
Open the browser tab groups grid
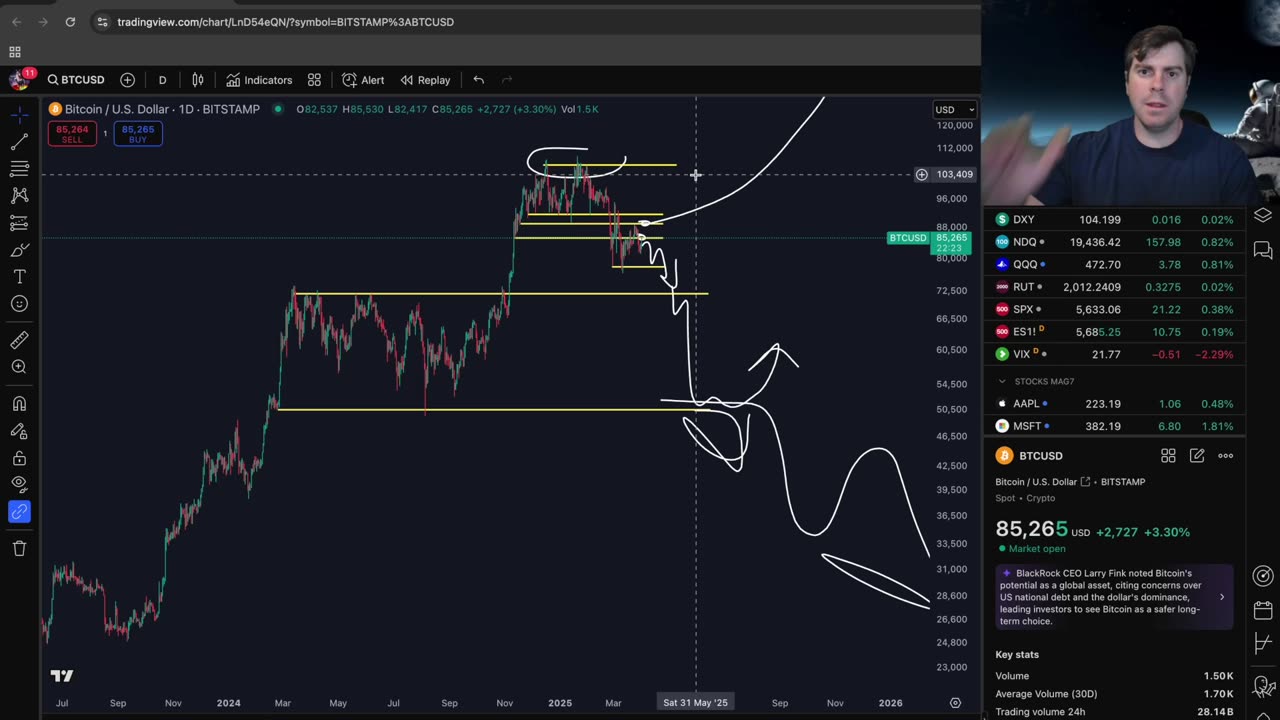click(15, 52)
